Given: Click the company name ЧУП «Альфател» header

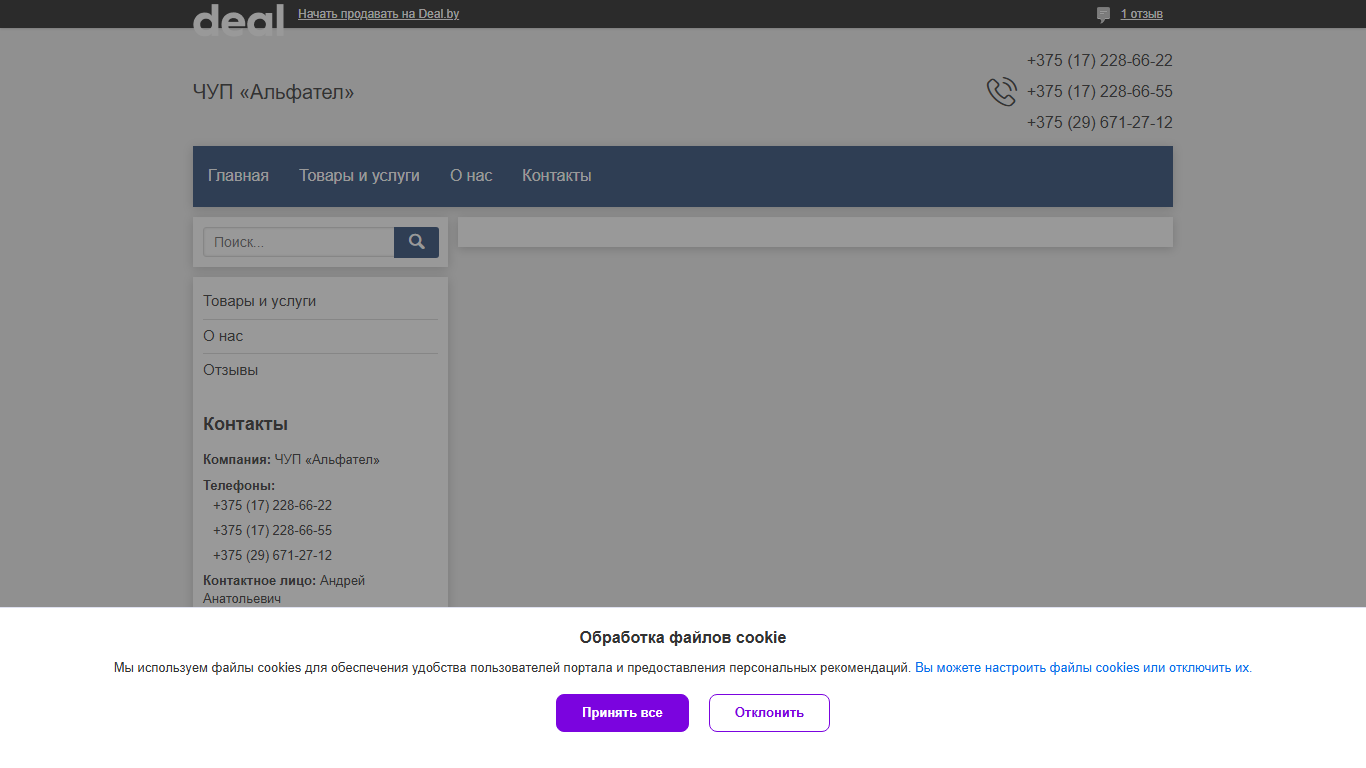Looking at the screenshot, I should click(x=273, y=92).
